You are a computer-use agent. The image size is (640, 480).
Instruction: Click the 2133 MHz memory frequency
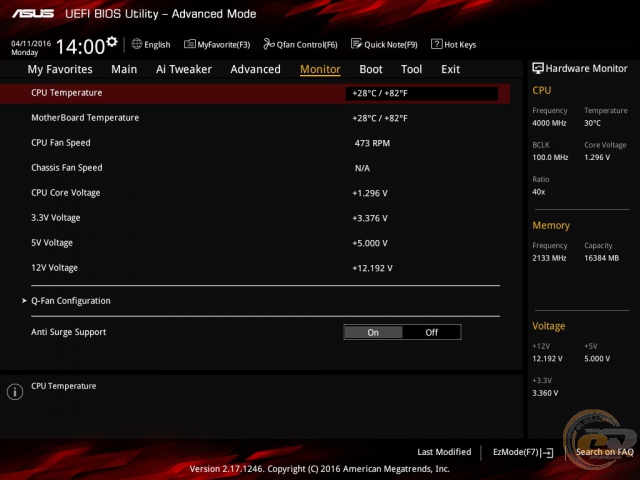549,258
